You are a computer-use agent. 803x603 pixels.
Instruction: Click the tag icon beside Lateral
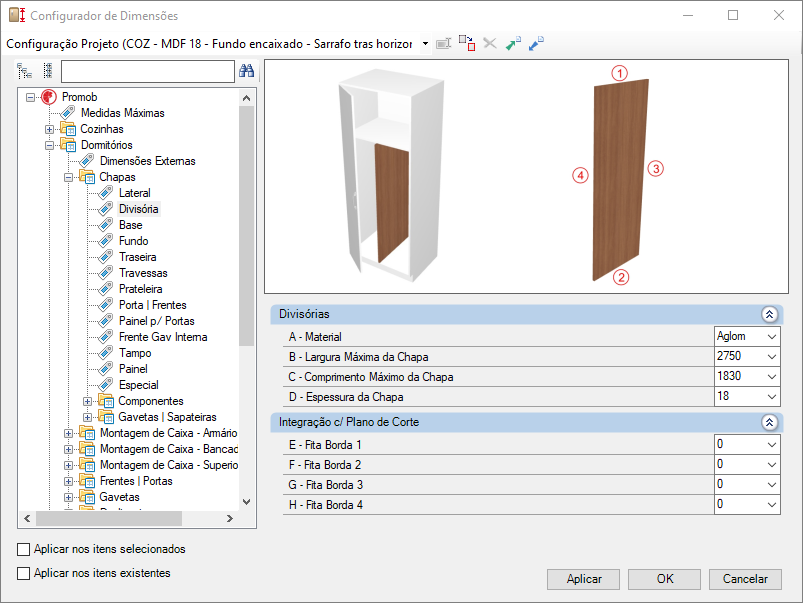pyautogui.click(x=105, y=193)
